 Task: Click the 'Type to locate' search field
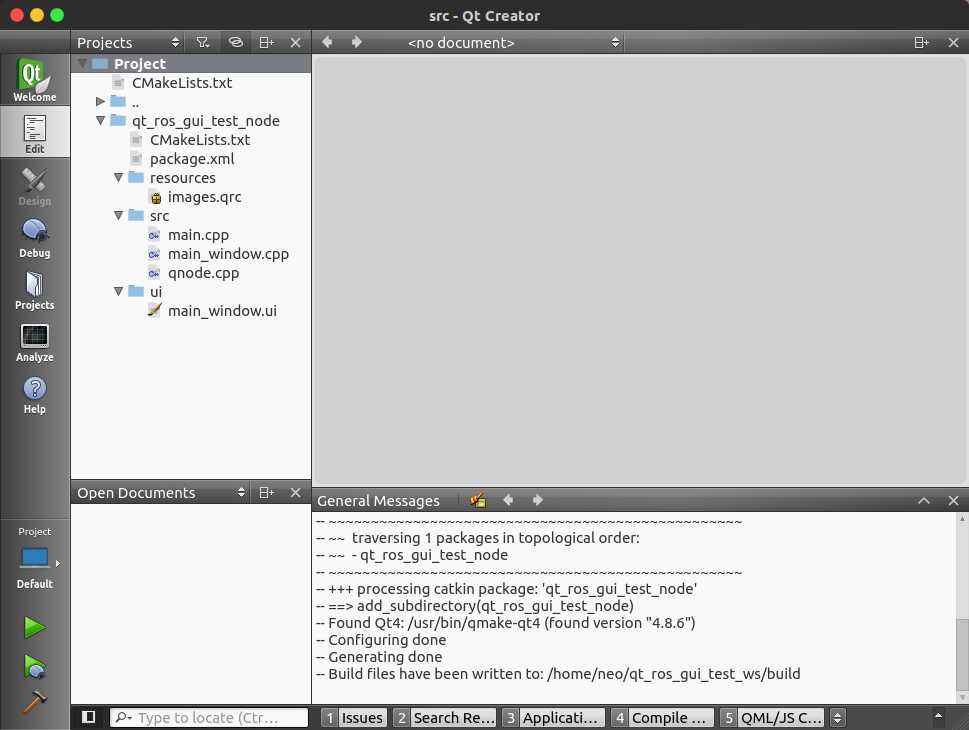coord(209,717)
